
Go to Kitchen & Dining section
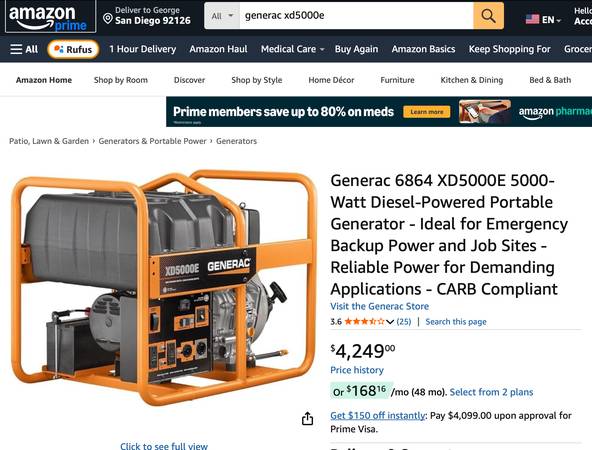tap(472, 80)
